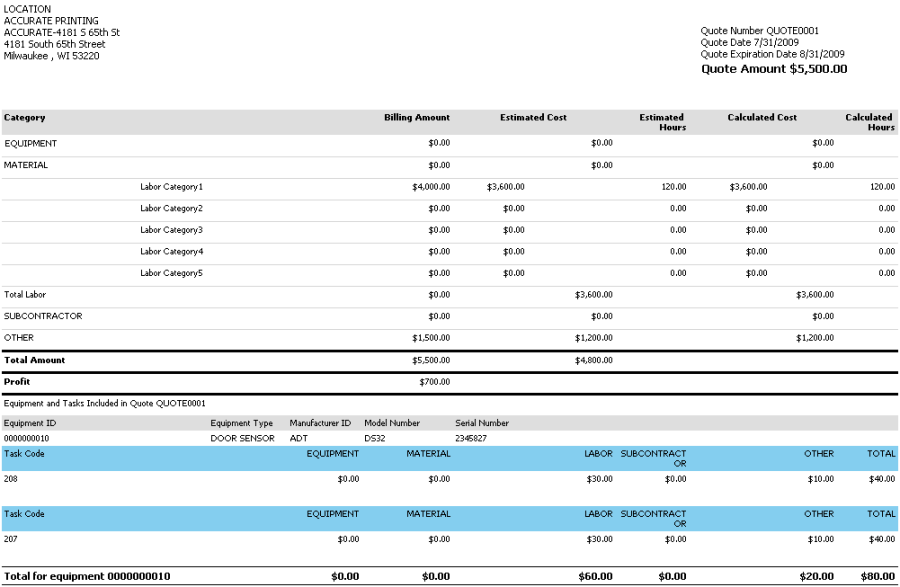Click the Quote Expiration Date line
This screenshot has height=587, width=900.
pyautogui.click(x=772, y=54)
